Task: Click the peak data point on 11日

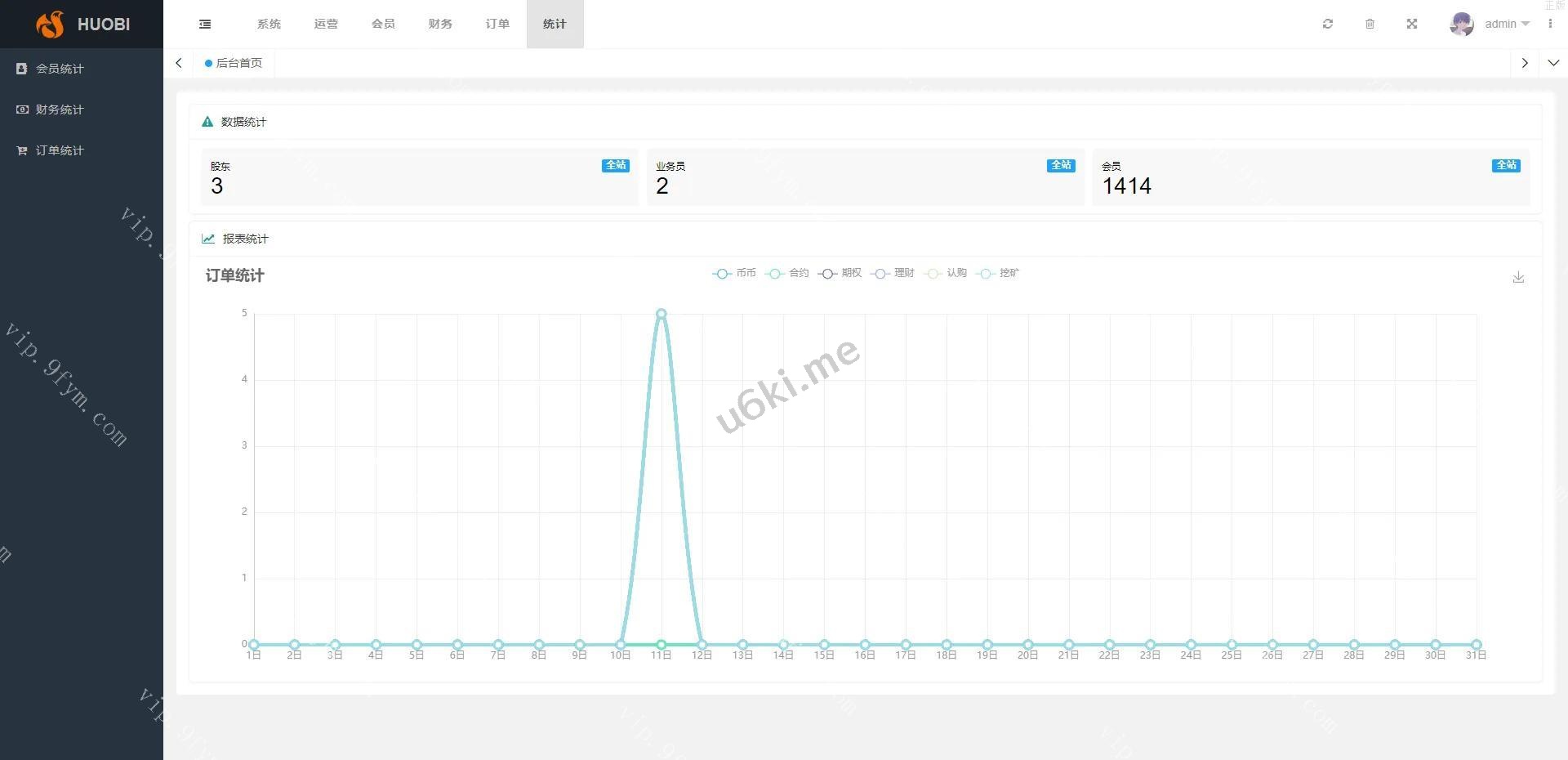Action: pos(661,314)
